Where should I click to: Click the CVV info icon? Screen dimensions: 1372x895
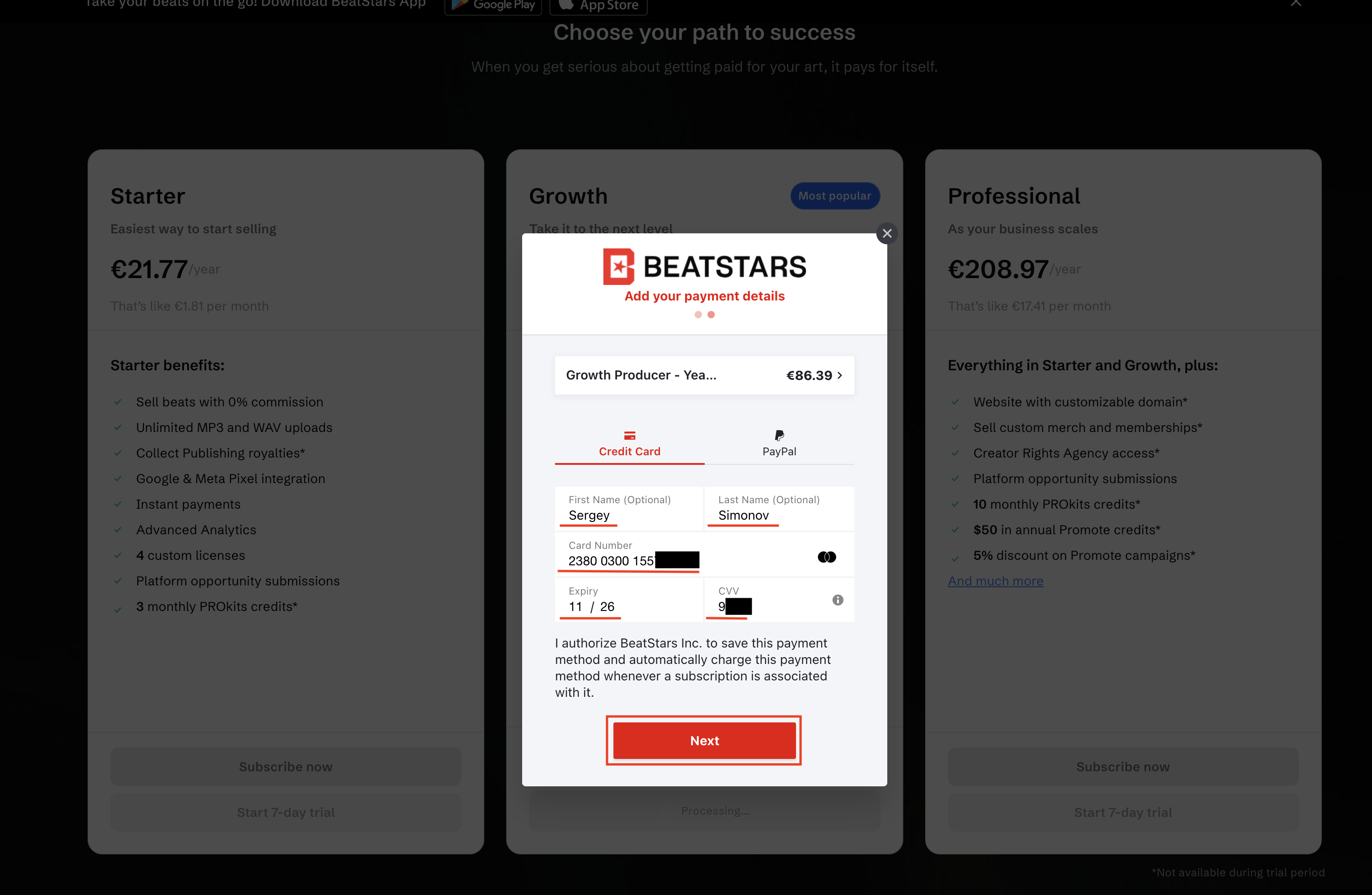[x=838, y=600]
